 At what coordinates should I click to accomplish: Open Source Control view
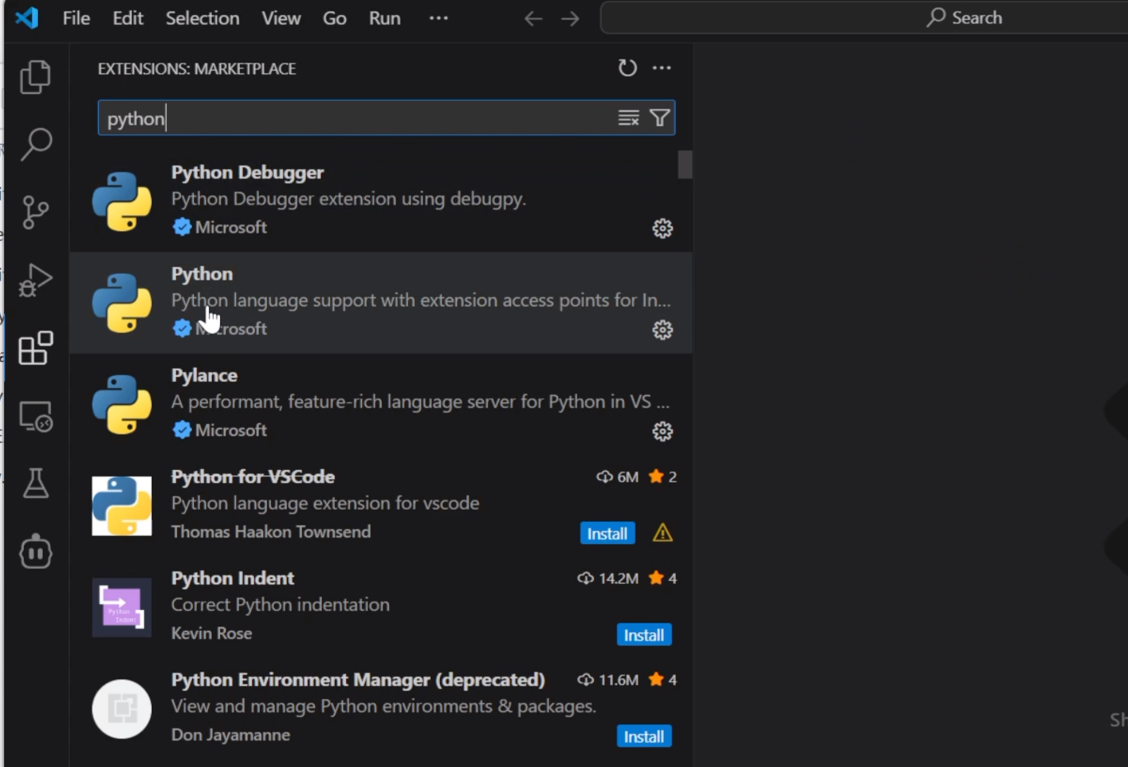(x=35, y=212)
